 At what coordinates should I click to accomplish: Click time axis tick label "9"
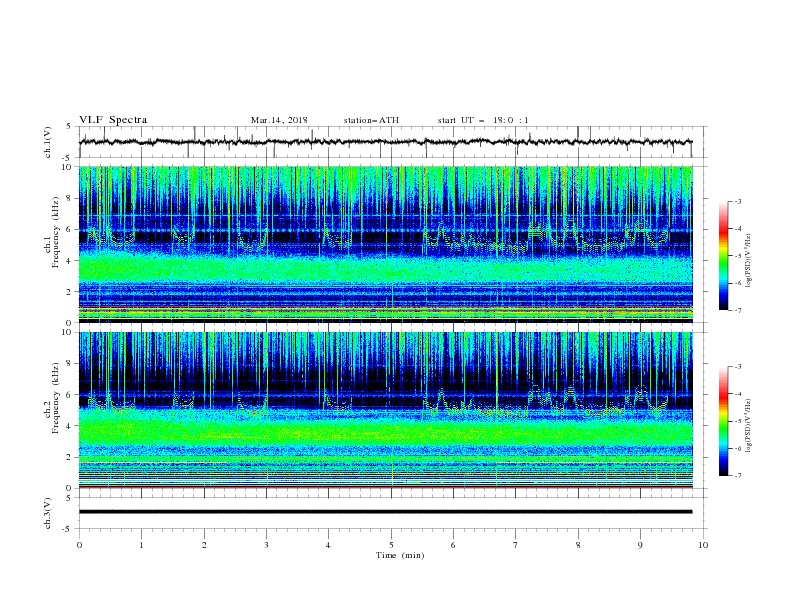(640, 545)
